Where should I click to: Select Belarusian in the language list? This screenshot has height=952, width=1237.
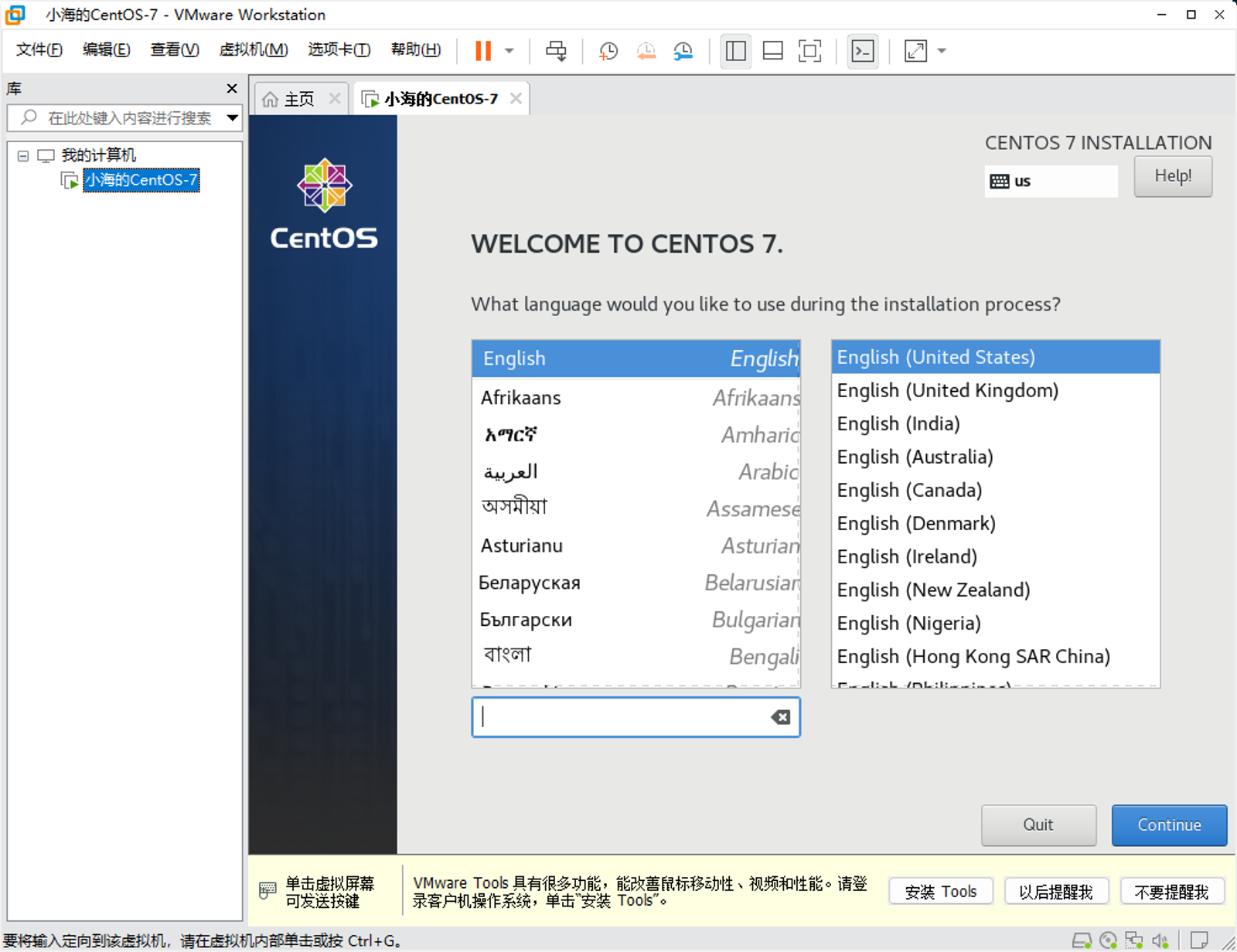pos(636,583)
